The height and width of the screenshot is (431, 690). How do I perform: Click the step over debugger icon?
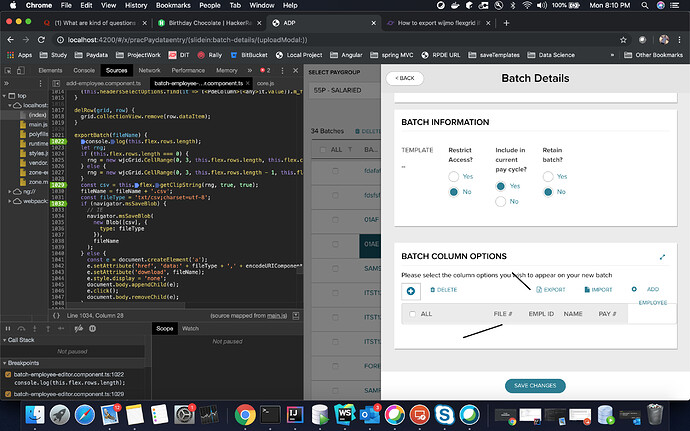click(x=21, y=328)
